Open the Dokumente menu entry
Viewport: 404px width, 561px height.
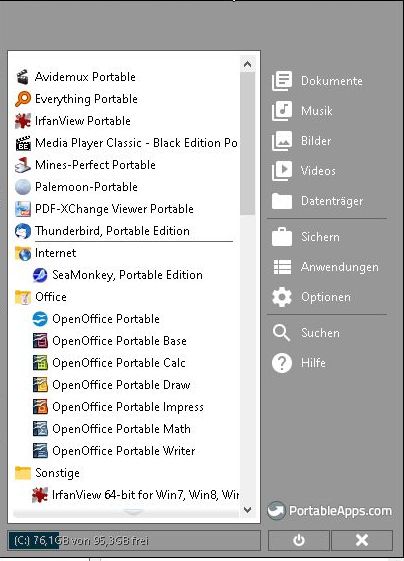[x=318, y=81]
